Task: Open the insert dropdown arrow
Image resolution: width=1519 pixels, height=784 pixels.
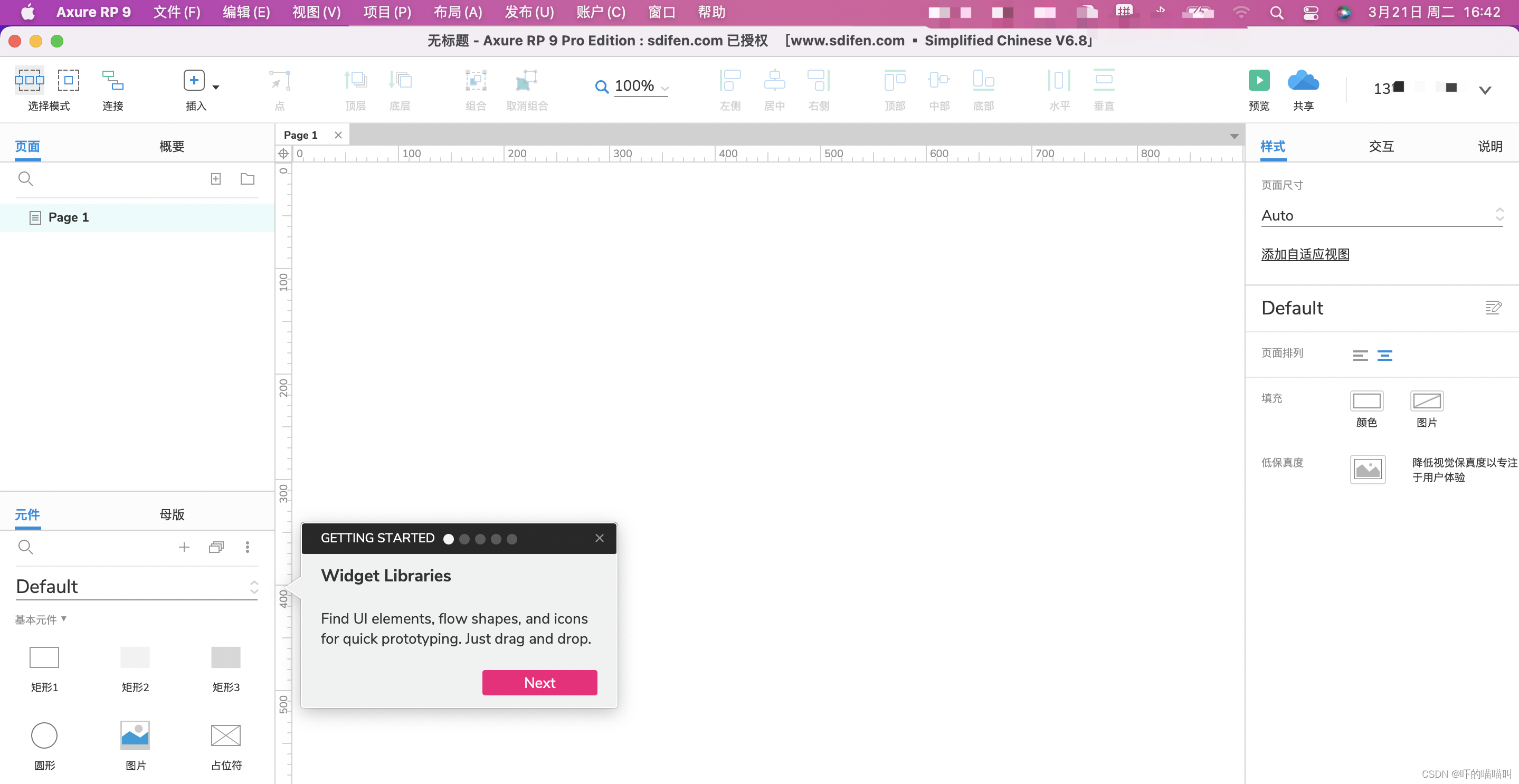Action: (216, 87)
